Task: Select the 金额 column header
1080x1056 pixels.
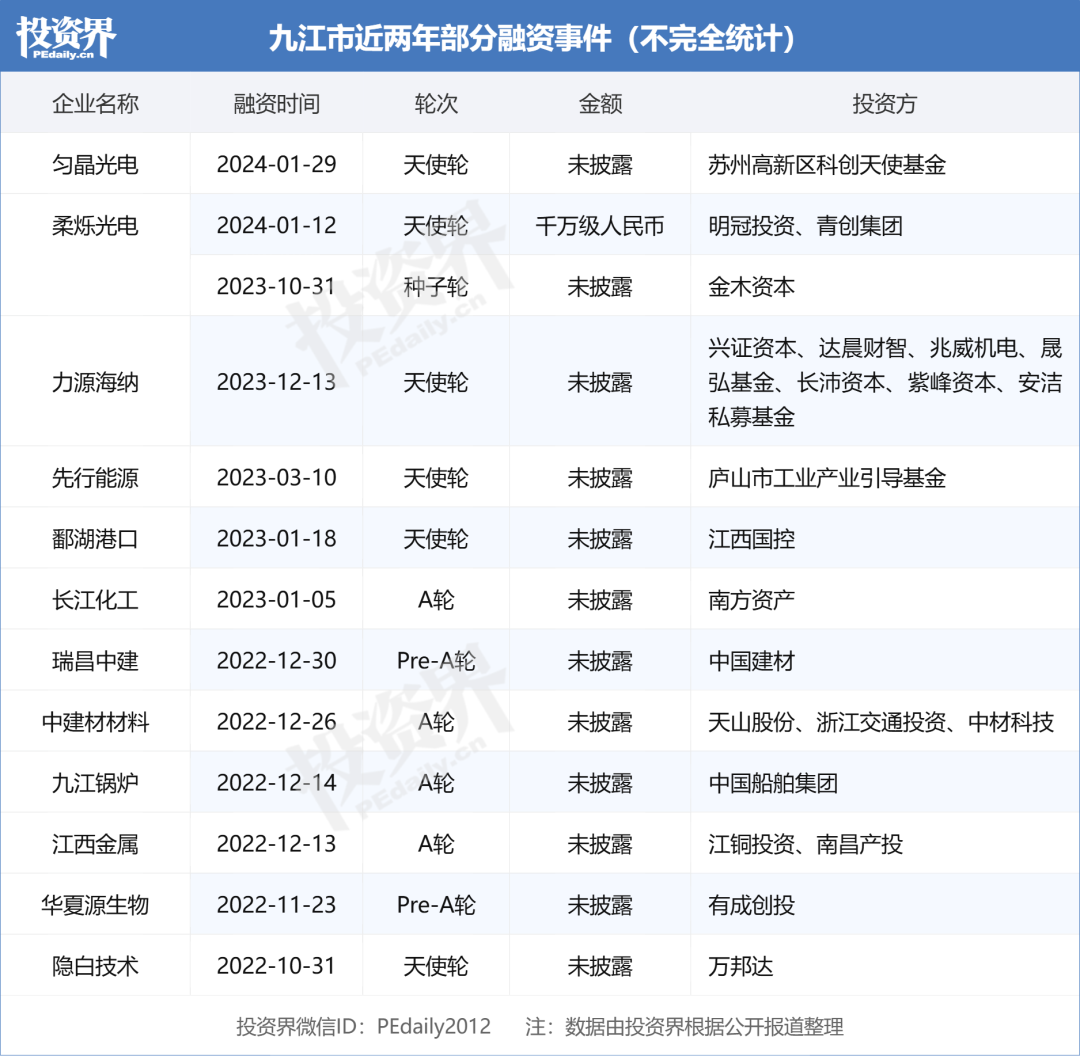Action: (600, 104)
